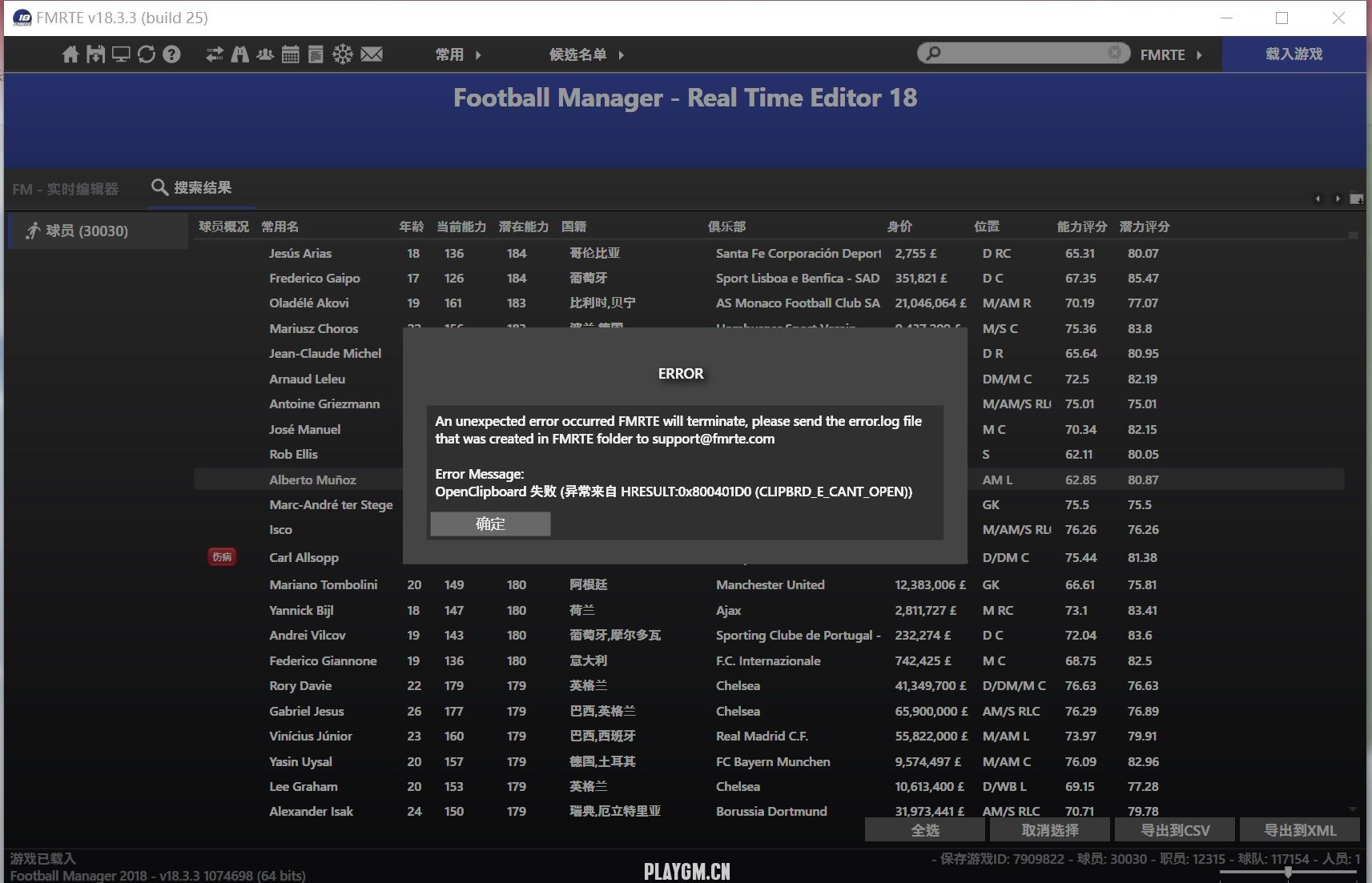
Task: Select player Alexander Isak
Action: pos(312,811)
